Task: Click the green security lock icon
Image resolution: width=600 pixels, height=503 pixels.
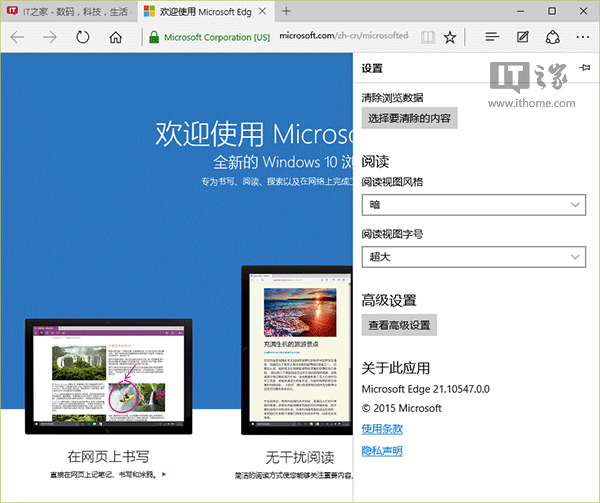Action: pyautogui.click(x=154, y=37)
